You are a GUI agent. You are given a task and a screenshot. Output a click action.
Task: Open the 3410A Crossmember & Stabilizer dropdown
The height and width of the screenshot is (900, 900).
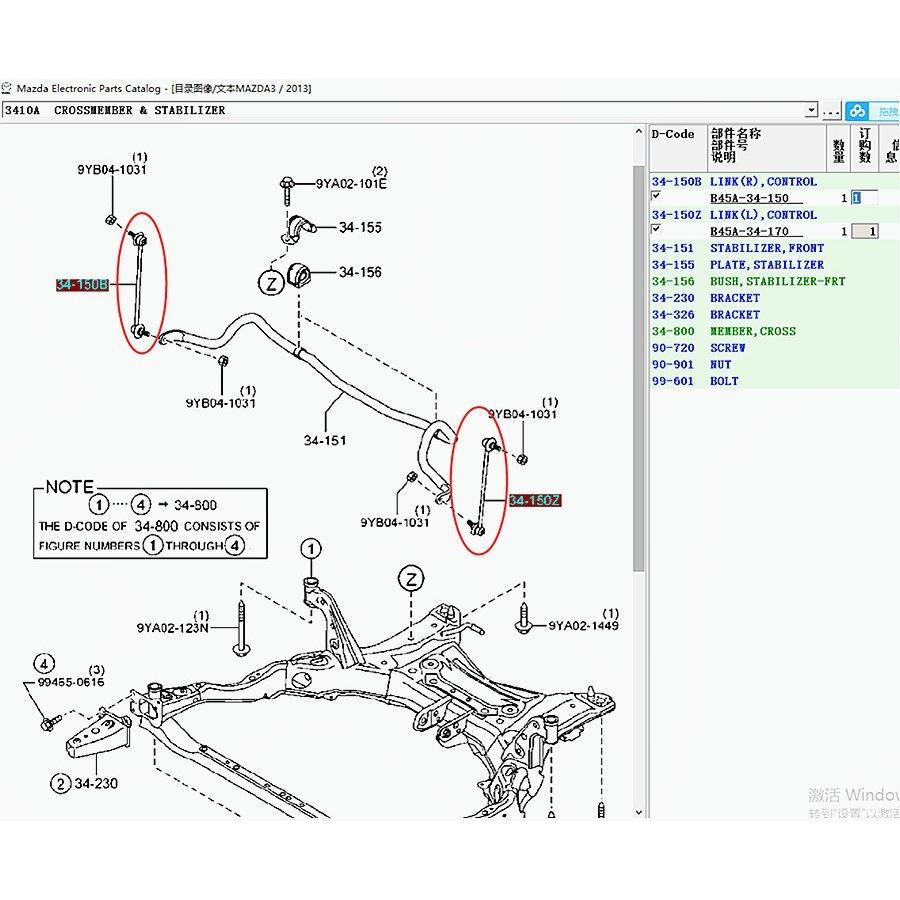coord(811,110)
